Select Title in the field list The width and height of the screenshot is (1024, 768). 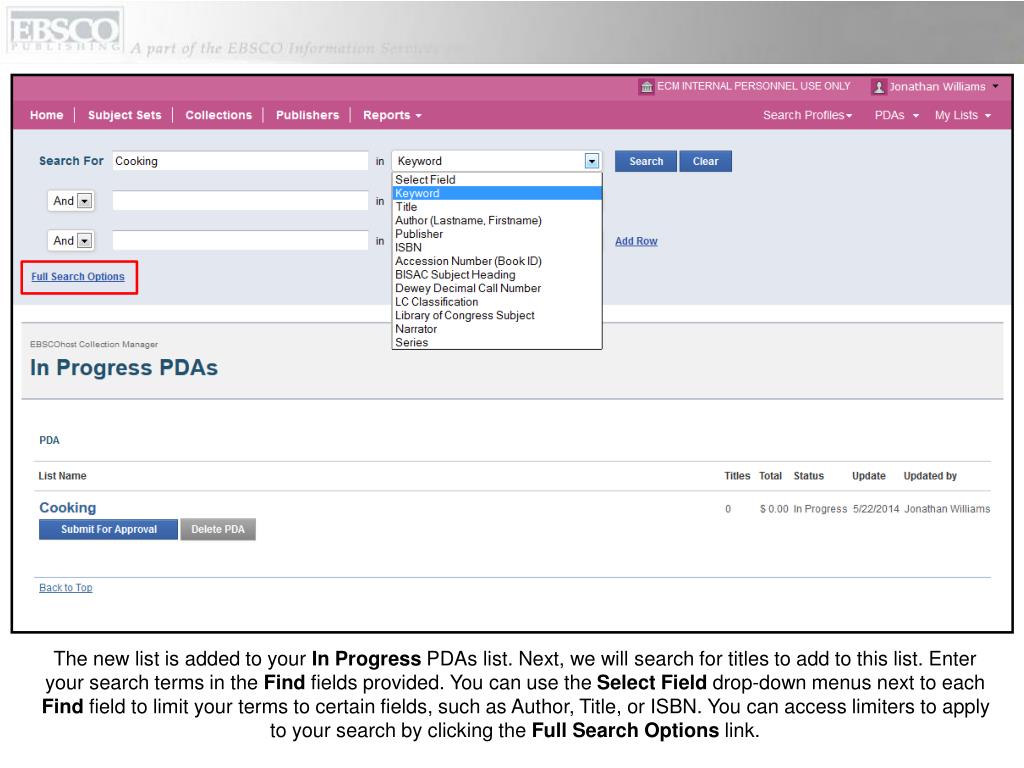point(496,207)
